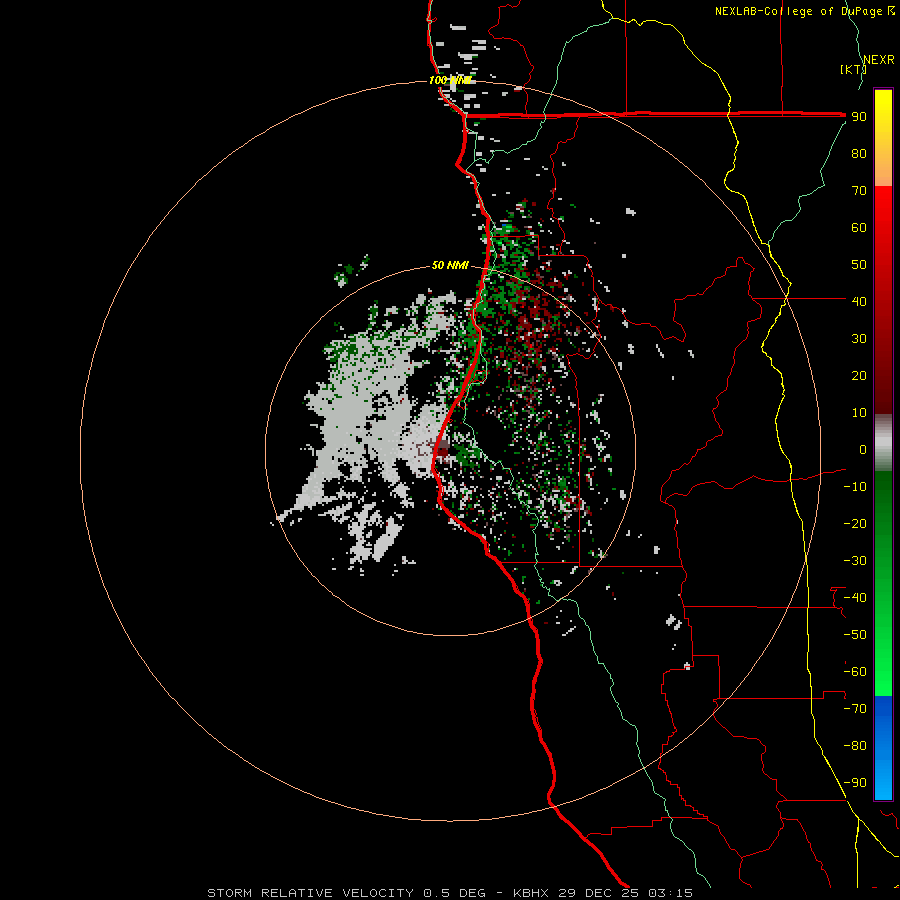Click the footer text 'STORM RELATIVE VELOCITY 0.5 DEG'
This screenshot has width=900, height=900.
[346, 893]
